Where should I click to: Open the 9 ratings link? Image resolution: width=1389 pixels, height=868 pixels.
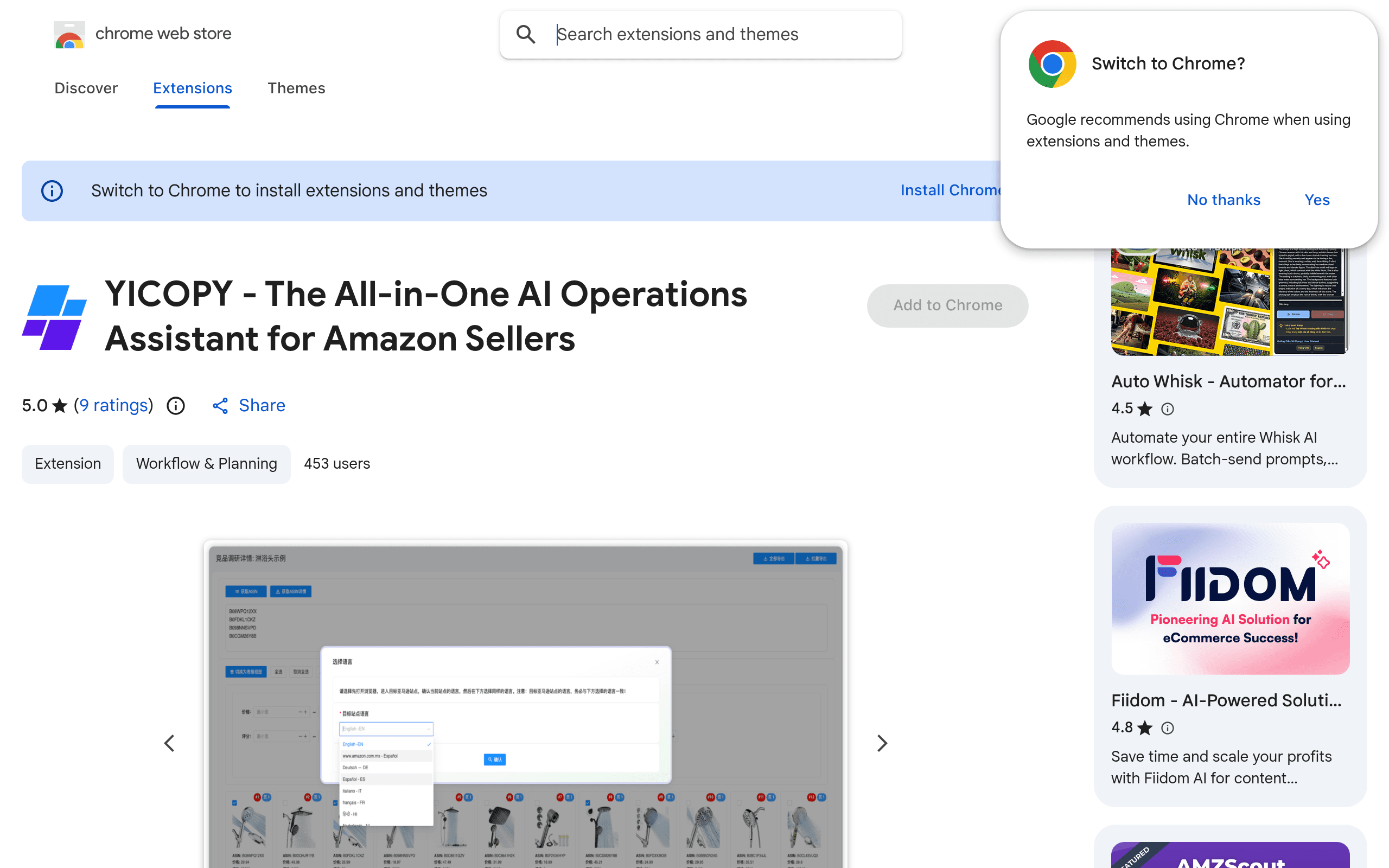pyautogui.click(x=113, y=405)
